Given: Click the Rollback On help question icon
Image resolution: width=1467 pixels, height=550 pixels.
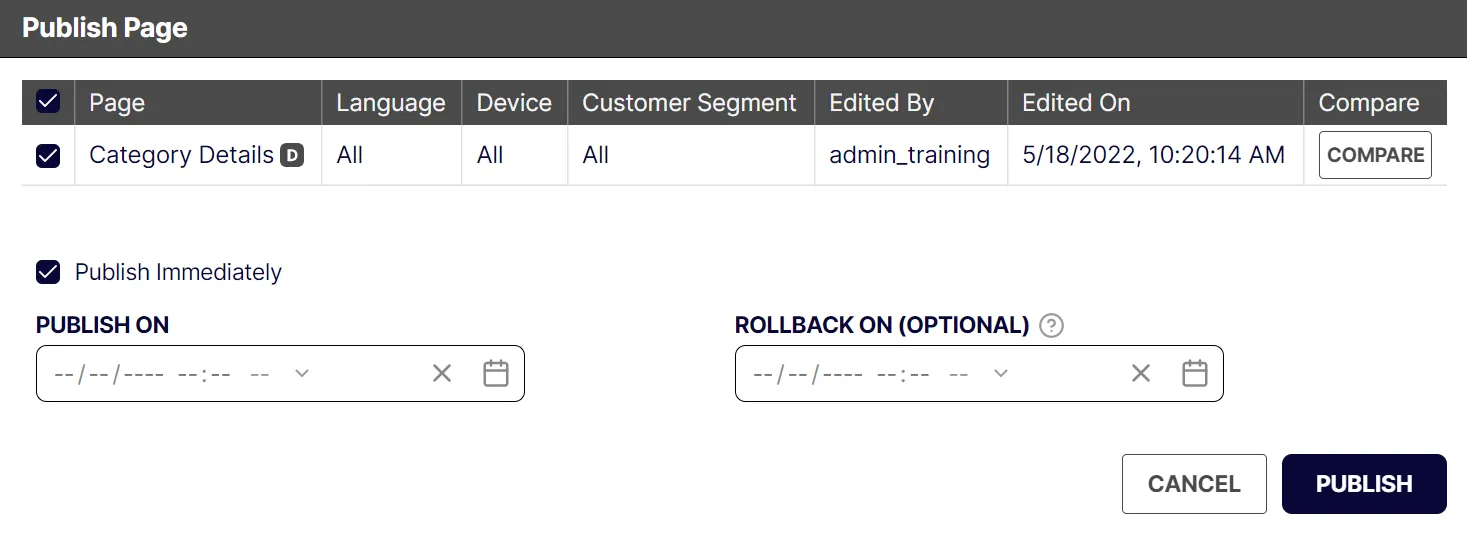Looking at the screenshot, I should click(1051, 326).
